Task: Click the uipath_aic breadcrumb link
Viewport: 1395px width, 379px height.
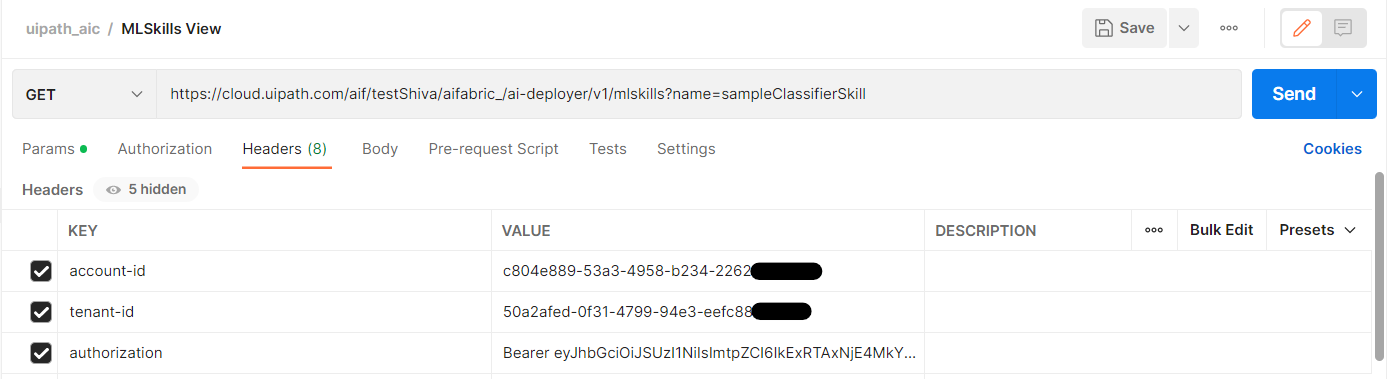Action: (x=63, y=29)
